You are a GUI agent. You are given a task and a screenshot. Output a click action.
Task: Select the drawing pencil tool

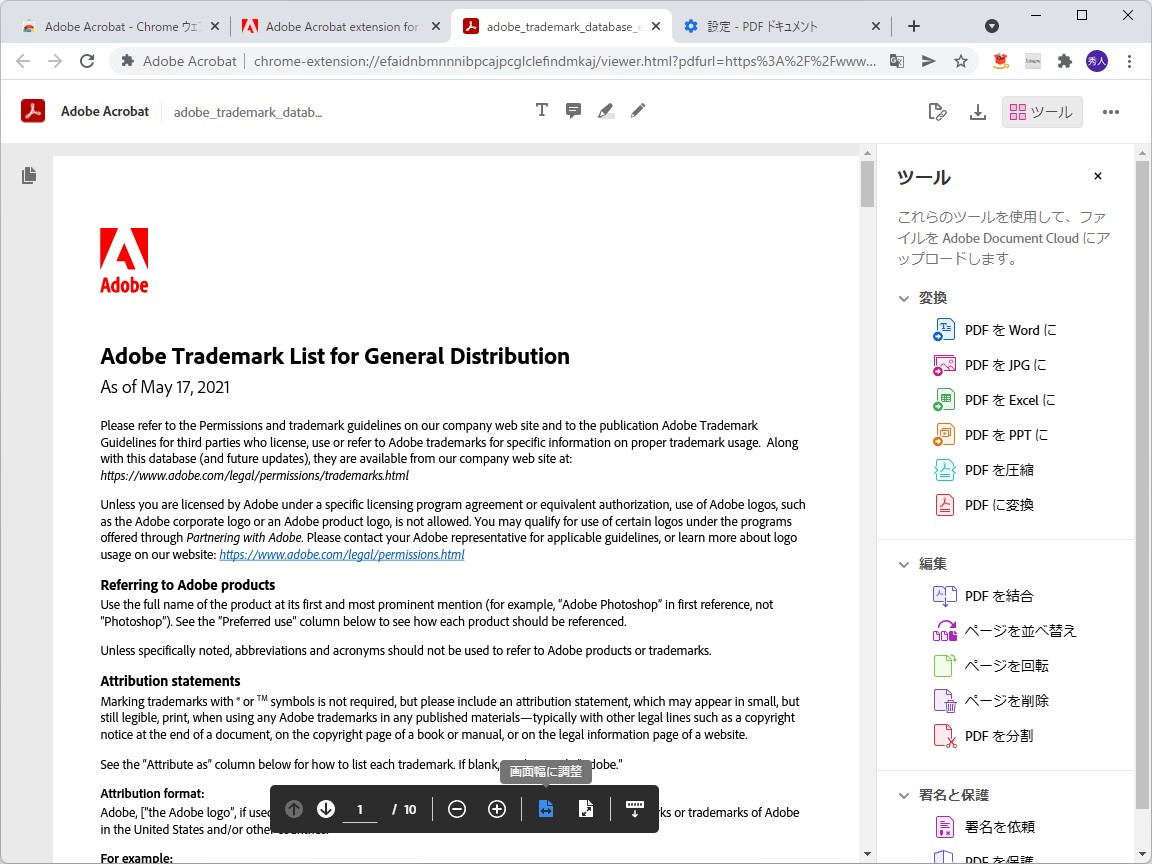[637, 110]
